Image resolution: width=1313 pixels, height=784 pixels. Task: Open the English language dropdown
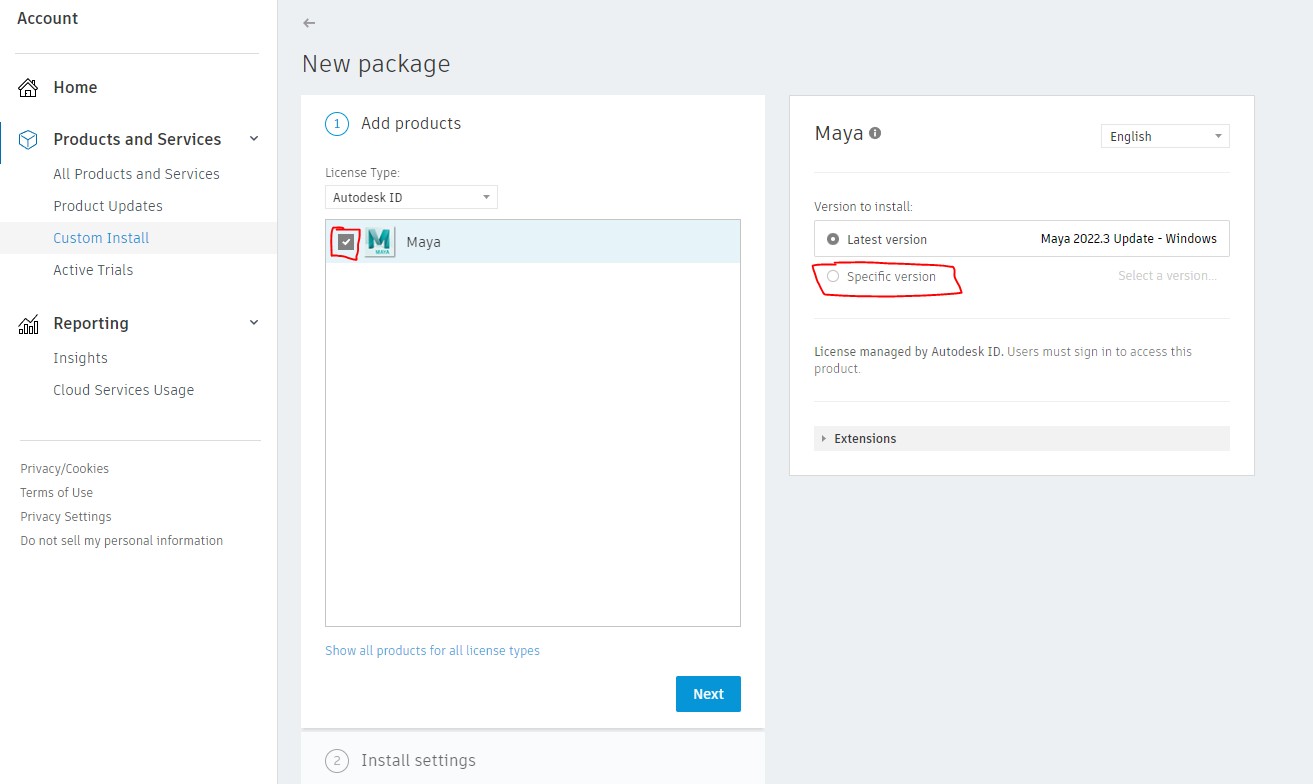(x=1165, y=136)
